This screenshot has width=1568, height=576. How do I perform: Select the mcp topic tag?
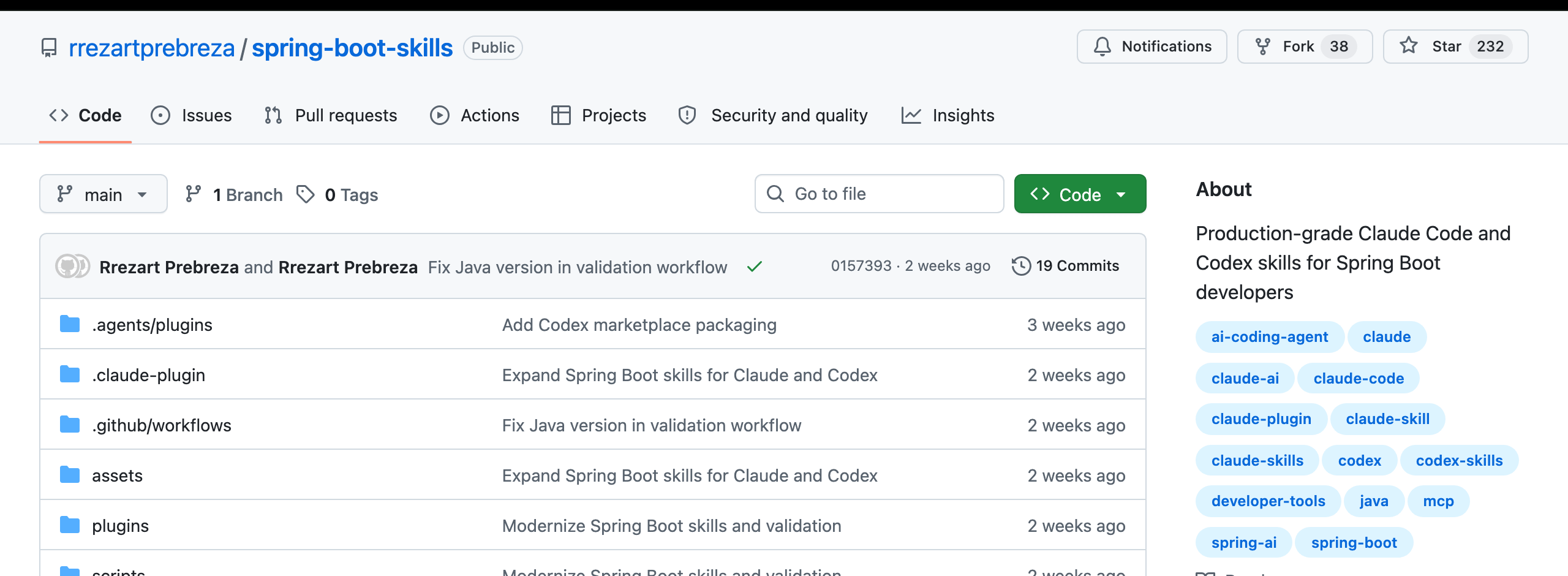[1439, 501]
